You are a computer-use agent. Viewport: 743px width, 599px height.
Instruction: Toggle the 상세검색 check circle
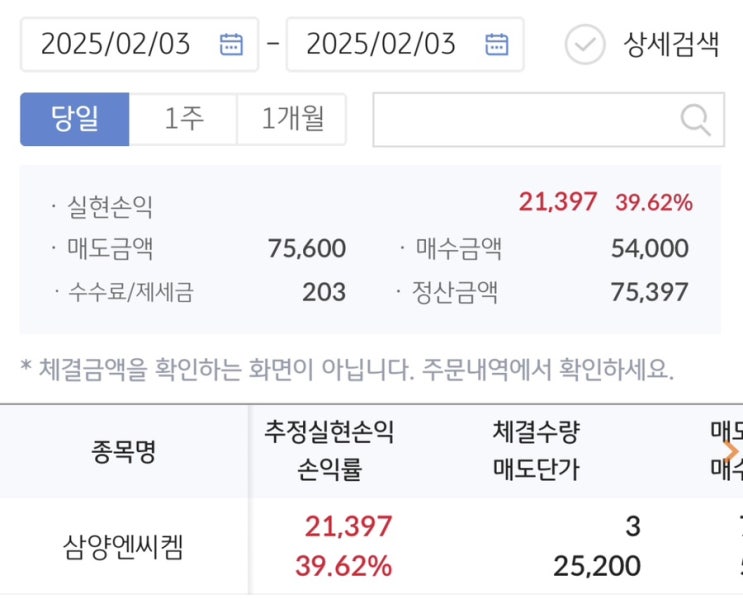pyautogui.click(x=585, y=44)
